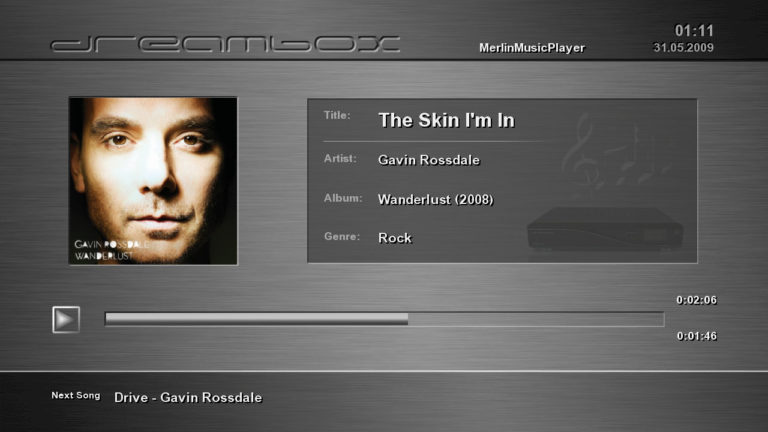Click the play button icon
This screenshot has width=768, height=432.
point(66,319)
